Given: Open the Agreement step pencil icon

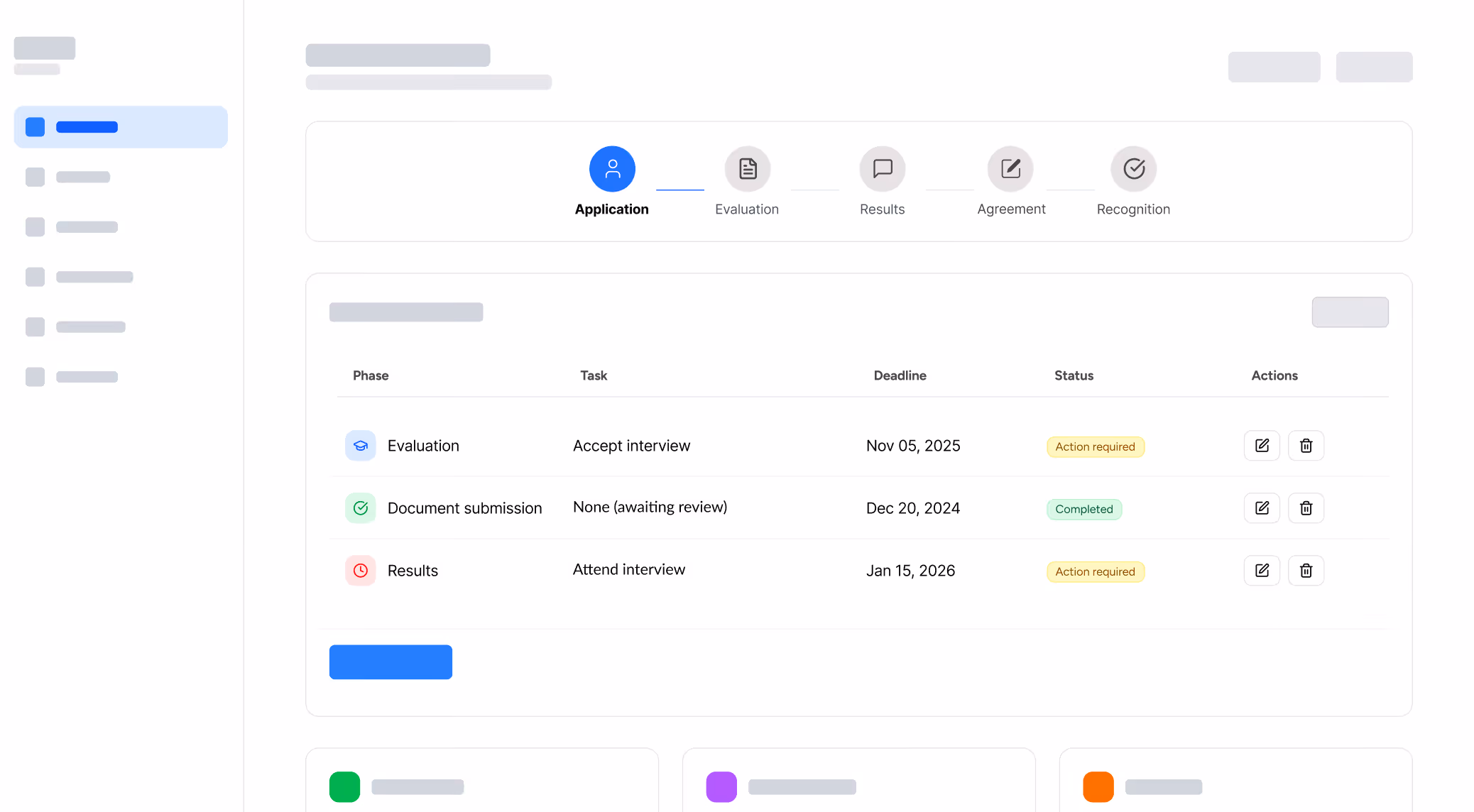Looking at the screenshot, I should [1010, 169].
